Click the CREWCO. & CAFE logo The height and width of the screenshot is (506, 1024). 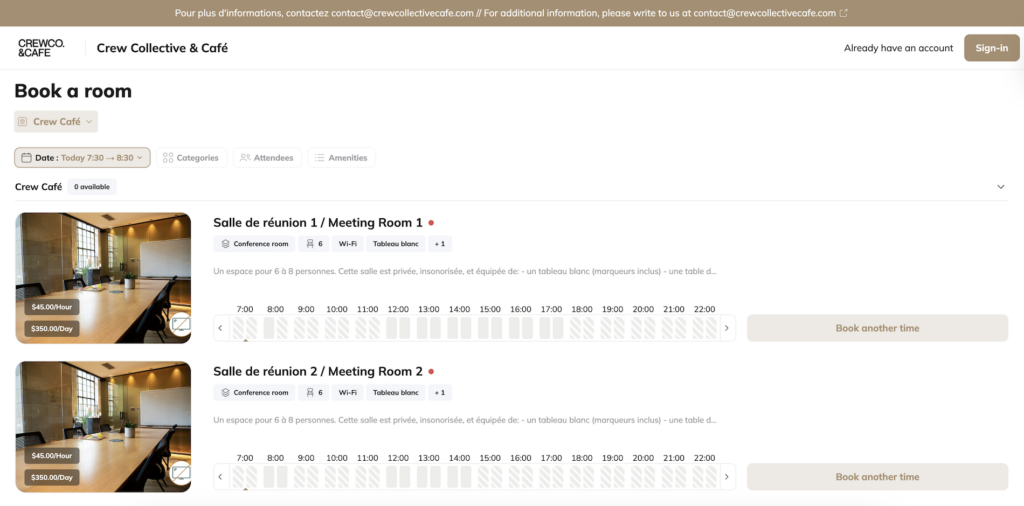click(41, 48)
